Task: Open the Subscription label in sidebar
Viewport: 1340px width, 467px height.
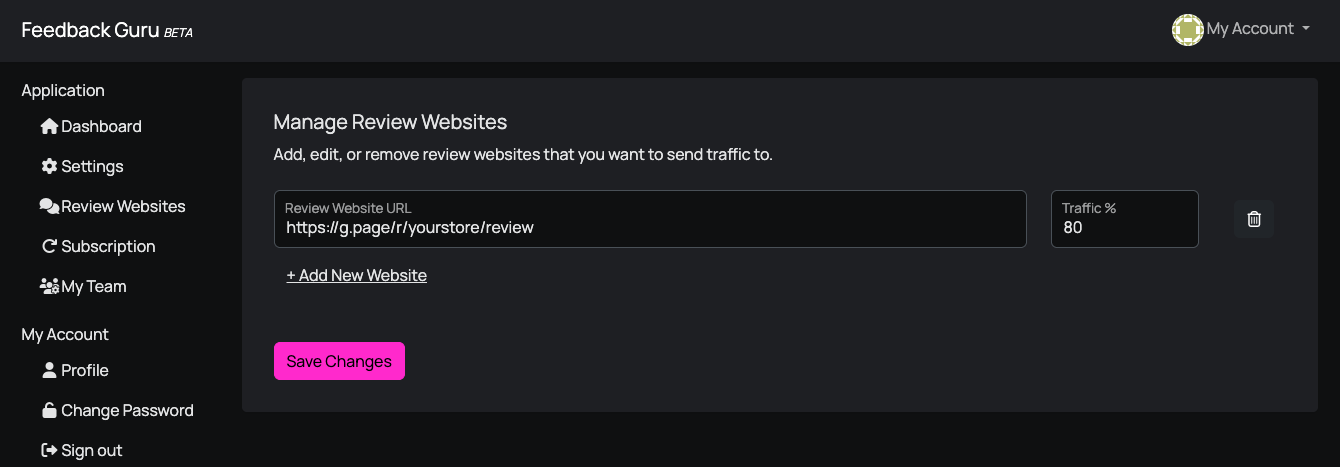Action: tap(108, 246)
